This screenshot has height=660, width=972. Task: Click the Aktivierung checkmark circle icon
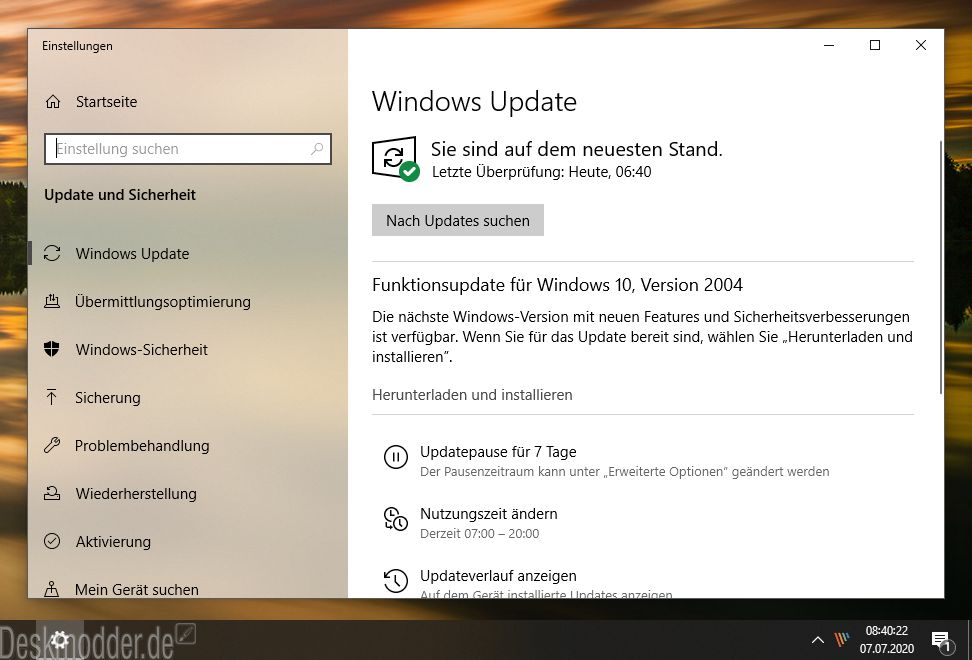[52, 541]
